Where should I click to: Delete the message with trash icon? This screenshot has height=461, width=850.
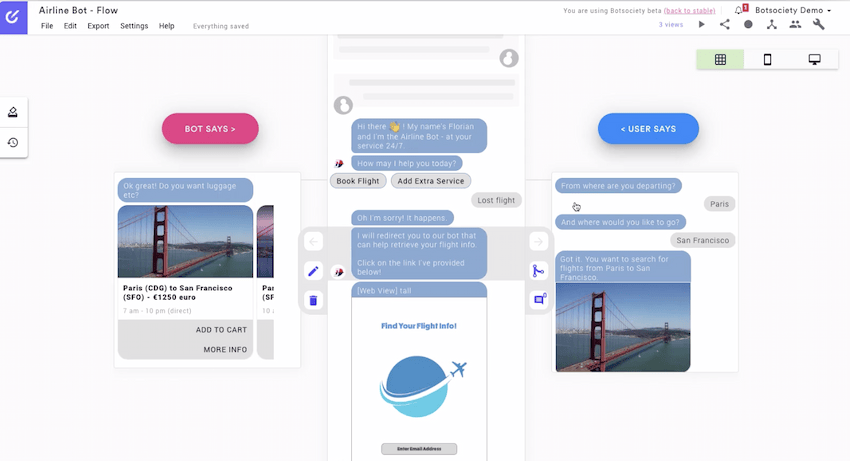coord(313,300)
